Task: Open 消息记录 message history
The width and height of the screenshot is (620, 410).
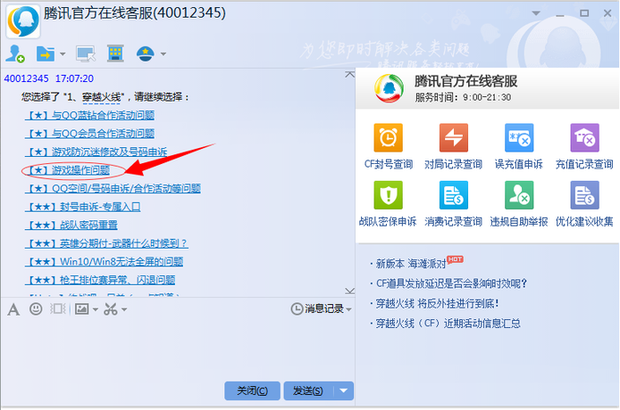Action: point(317,309)
